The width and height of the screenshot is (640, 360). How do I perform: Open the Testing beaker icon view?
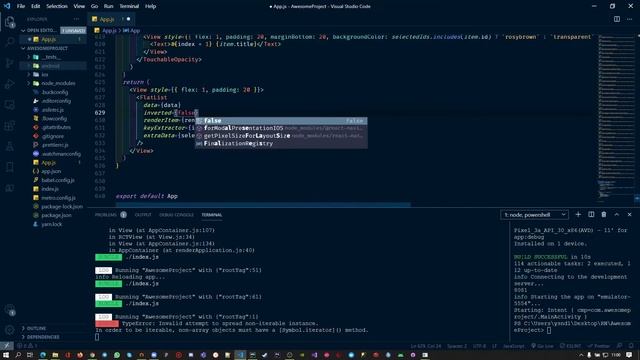(9, 146)
